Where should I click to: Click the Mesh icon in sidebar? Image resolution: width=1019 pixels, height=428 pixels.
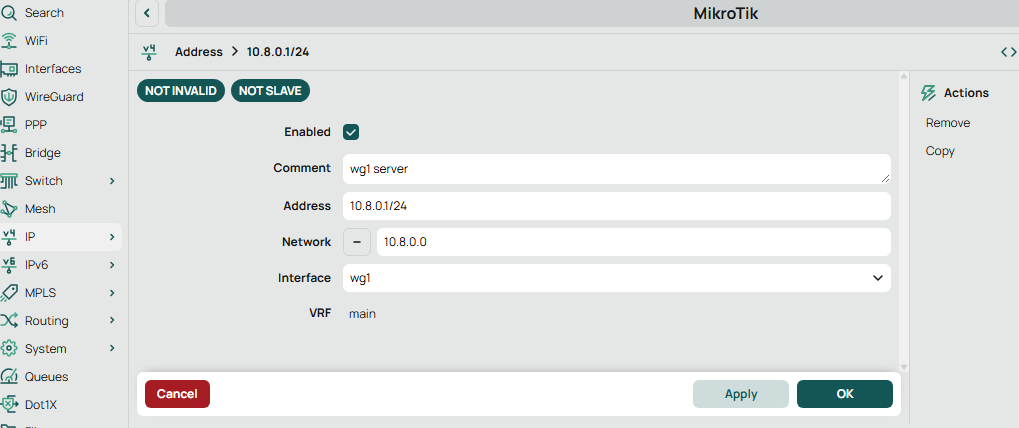coord(8,209)
